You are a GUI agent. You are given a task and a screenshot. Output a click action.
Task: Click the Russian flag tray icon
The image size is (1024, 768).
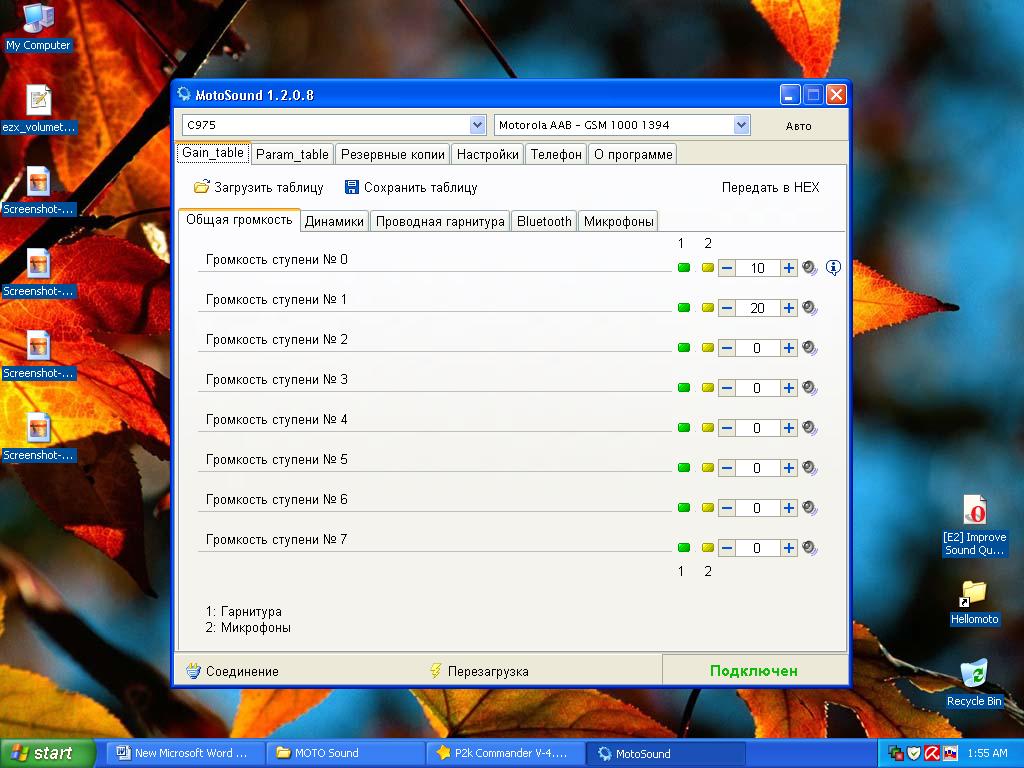point(950,753)
